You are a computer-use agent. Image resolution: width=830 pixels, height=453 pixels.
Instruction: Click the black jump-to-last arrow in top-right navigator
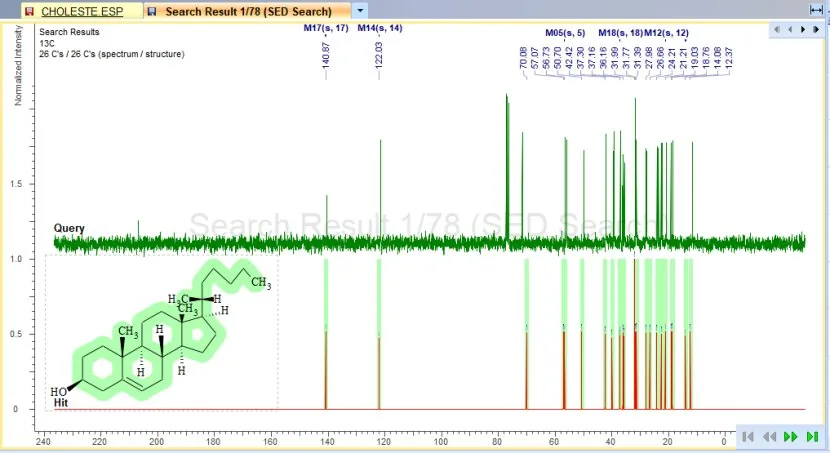pos(816,30)
